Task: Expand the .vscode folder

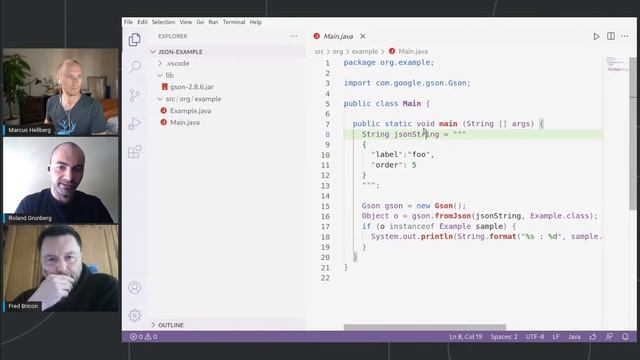Action: (160, 63)
